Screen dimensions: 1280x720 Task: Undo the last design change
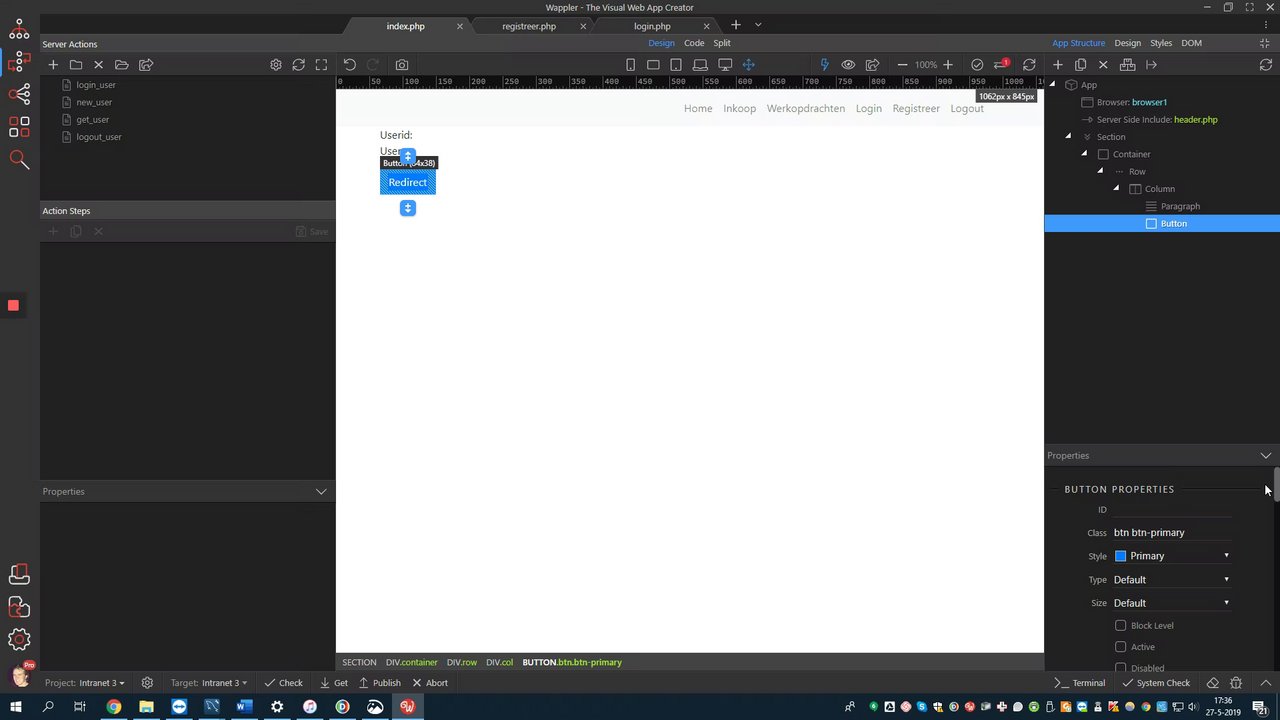(x=350, y=65)
